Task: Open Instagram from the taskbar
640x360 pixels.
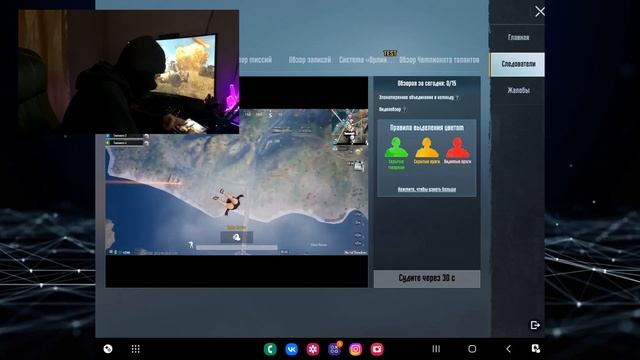Action: point(356,349)
